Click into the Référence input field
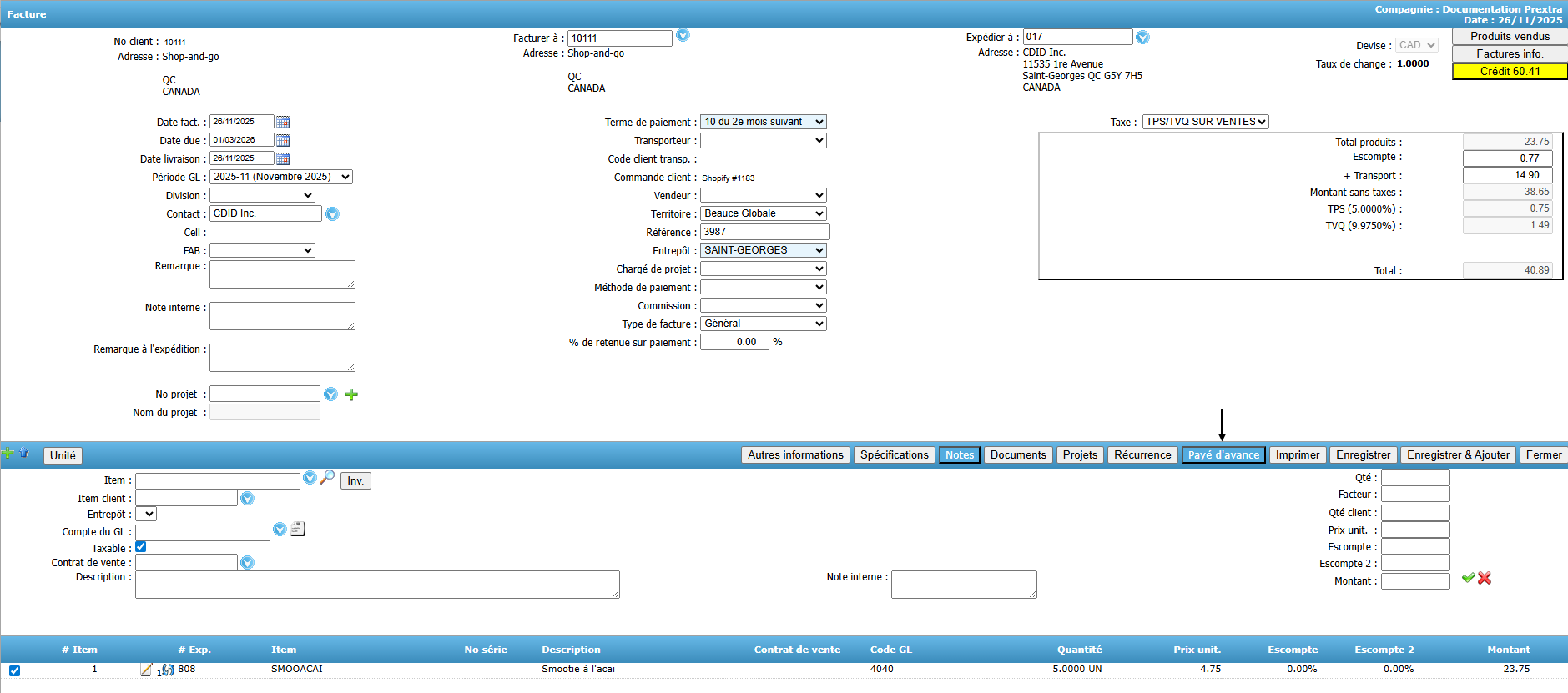 (764, 232)
